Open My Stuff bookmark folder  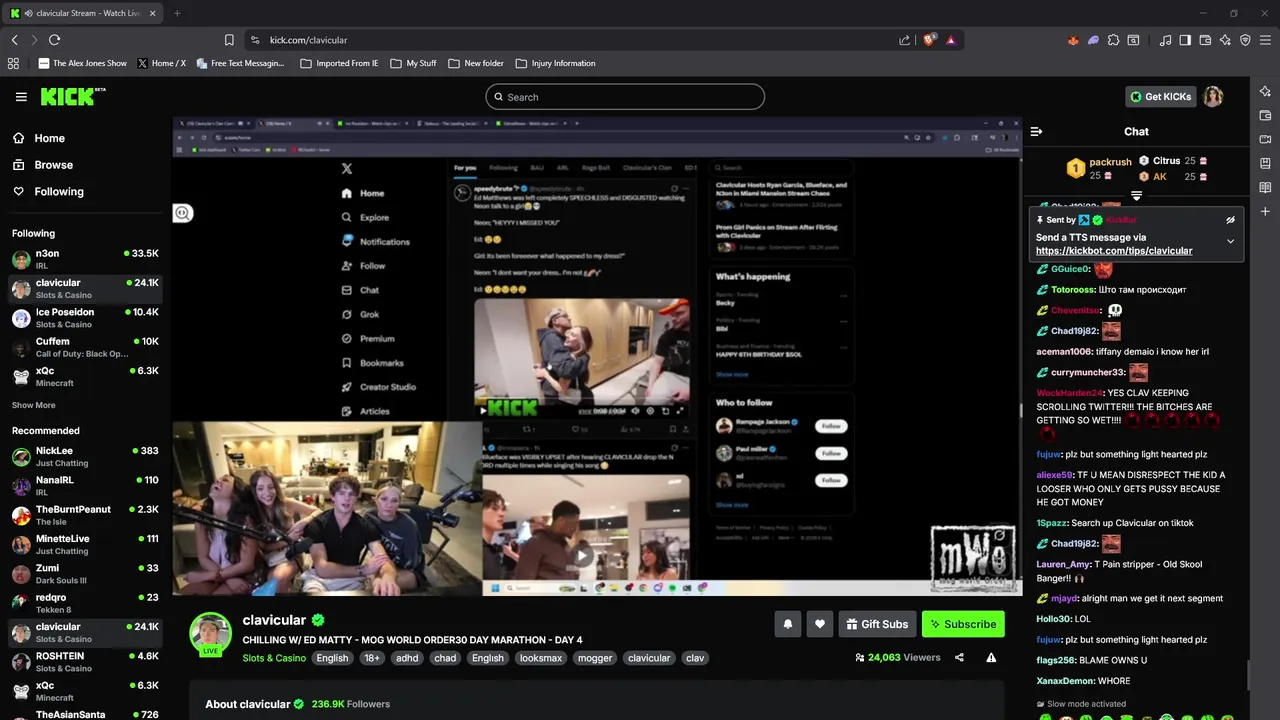click(x=413, y=63)
